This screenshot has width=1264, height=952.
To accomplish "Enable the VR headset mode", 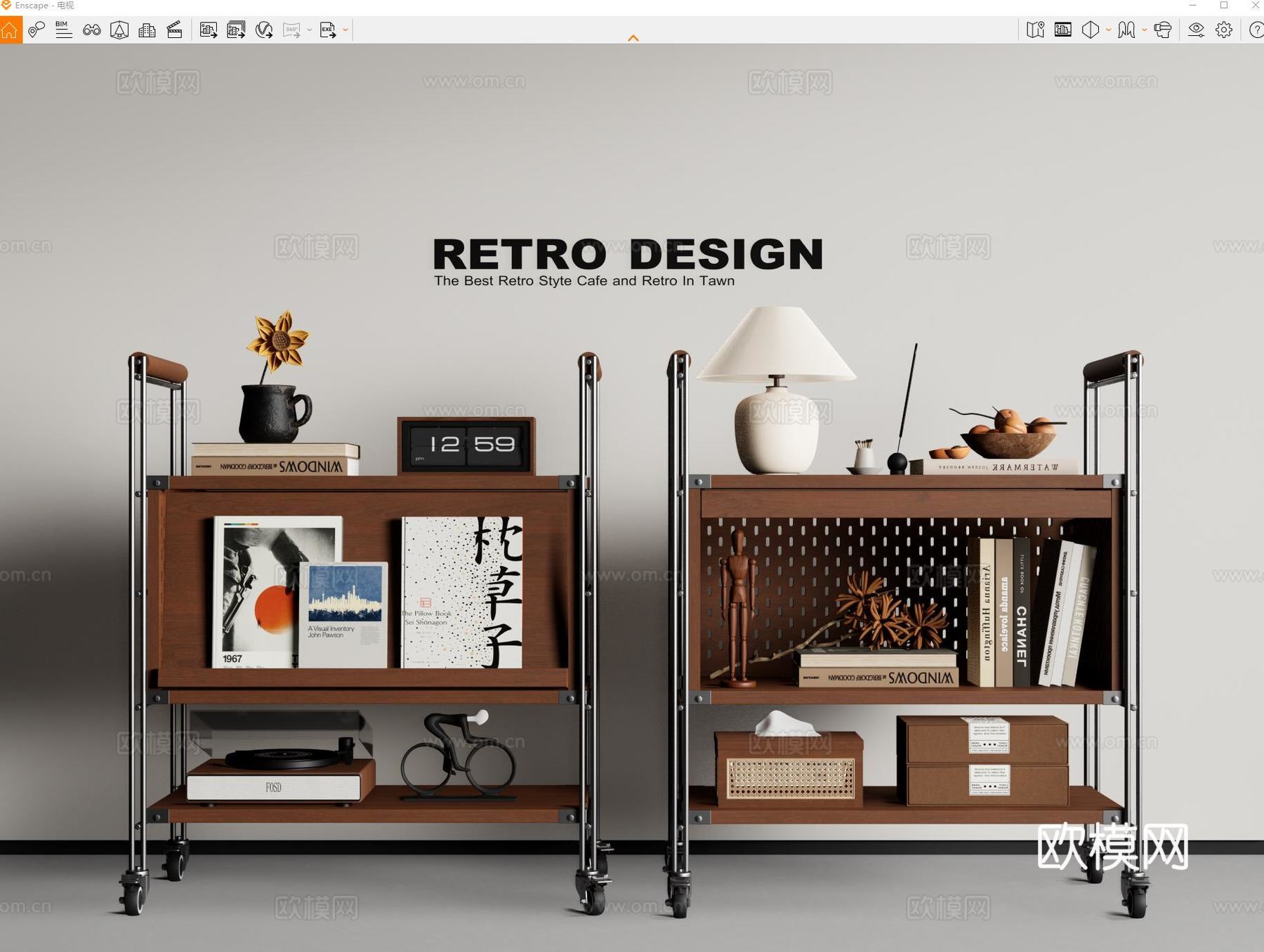I will pos(1163,30).
